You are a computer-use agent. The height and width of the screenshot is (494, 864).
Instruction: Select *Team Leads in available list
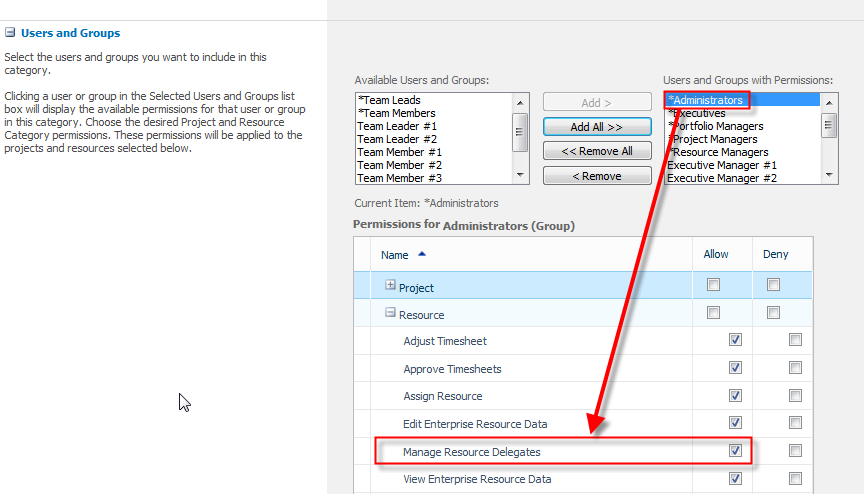coord(389,100)
